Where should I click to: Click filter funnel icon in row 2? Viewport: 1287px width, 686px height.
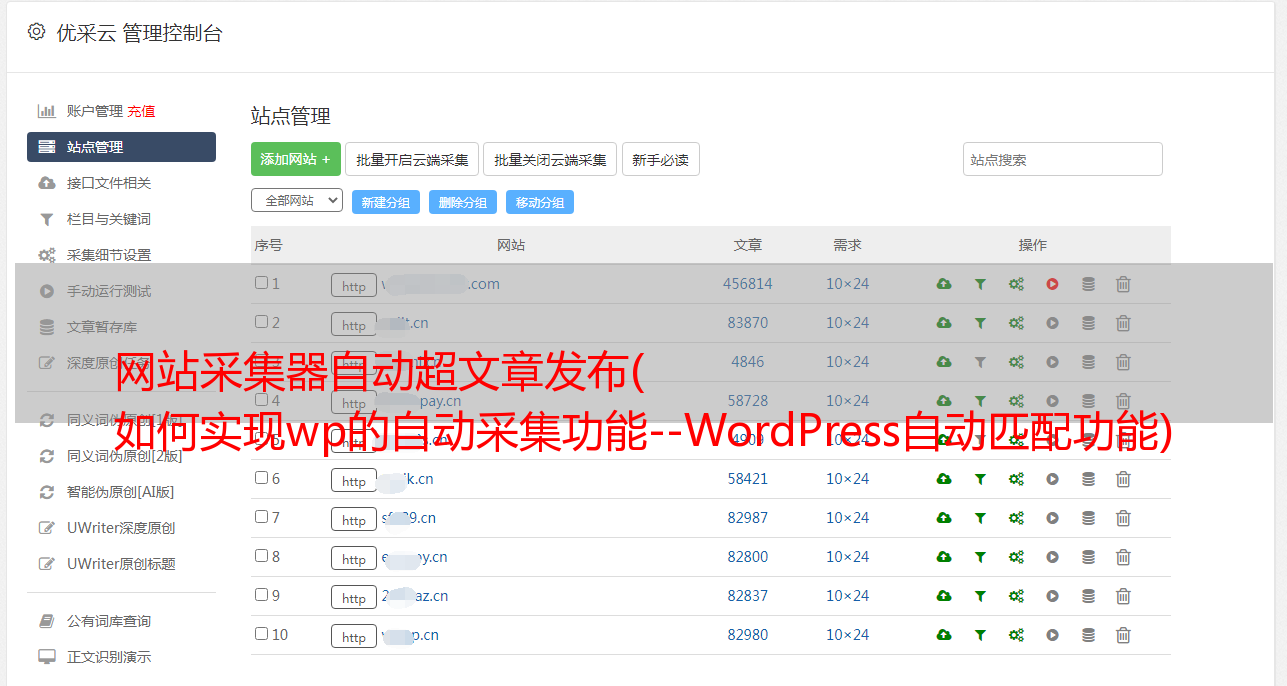(980, 323)
